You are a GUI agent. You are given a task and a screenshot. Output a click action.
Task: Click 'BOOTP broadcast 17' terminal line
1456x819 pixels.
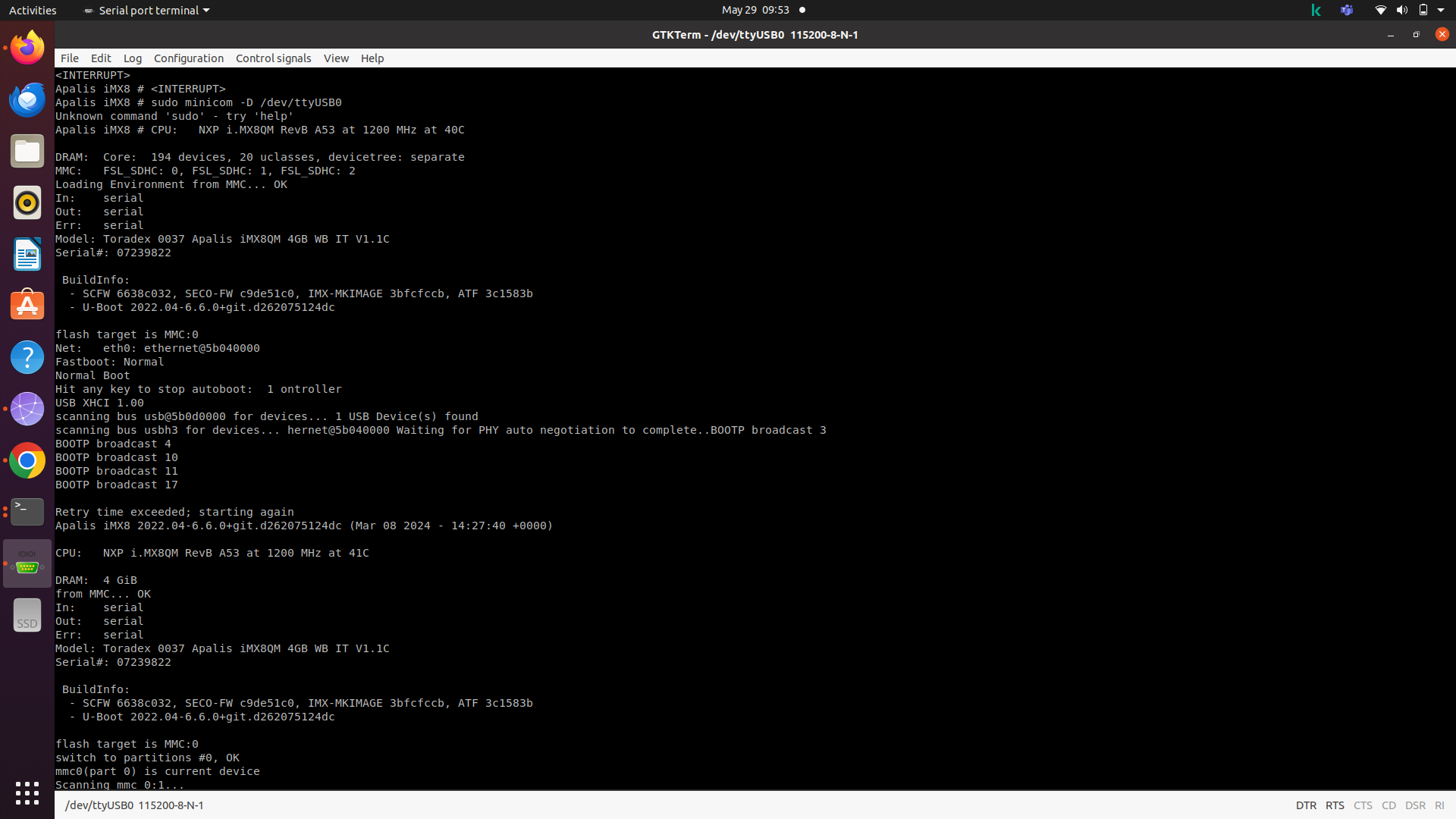point(117,485)
